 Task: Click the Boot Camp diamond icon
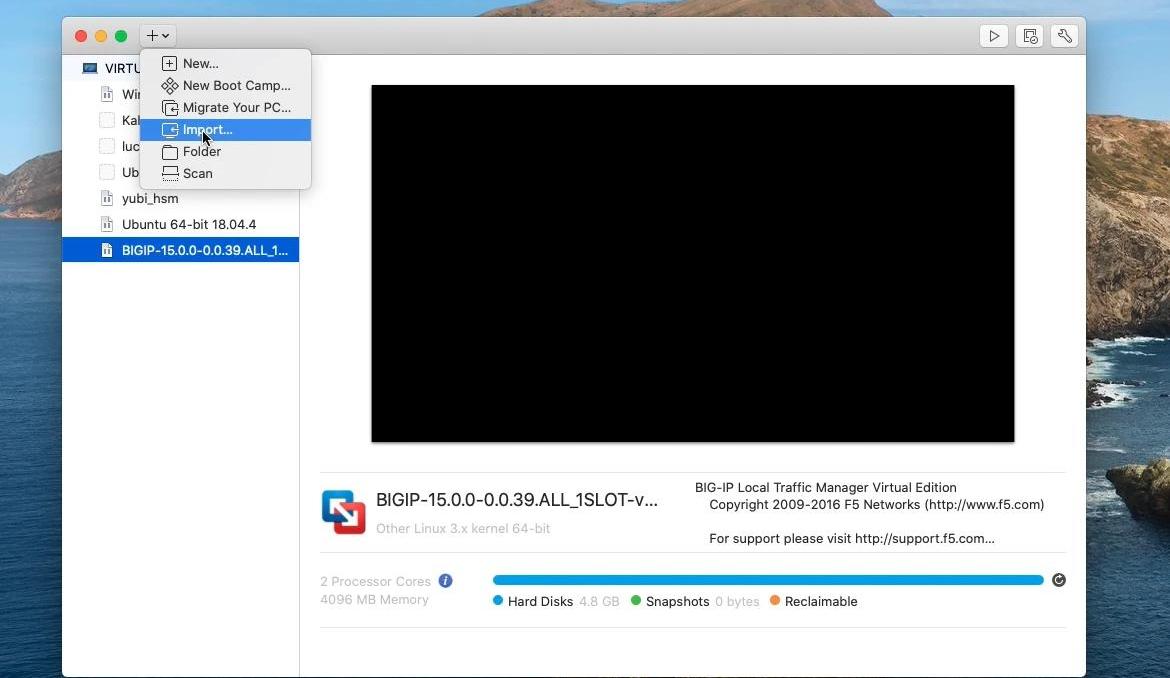[169, 86]
